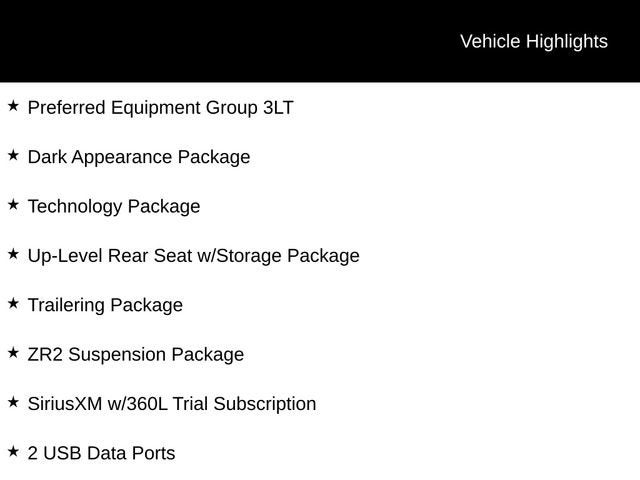Click SiriusXM w/360L Trial Subscription text

pos(172,404)
